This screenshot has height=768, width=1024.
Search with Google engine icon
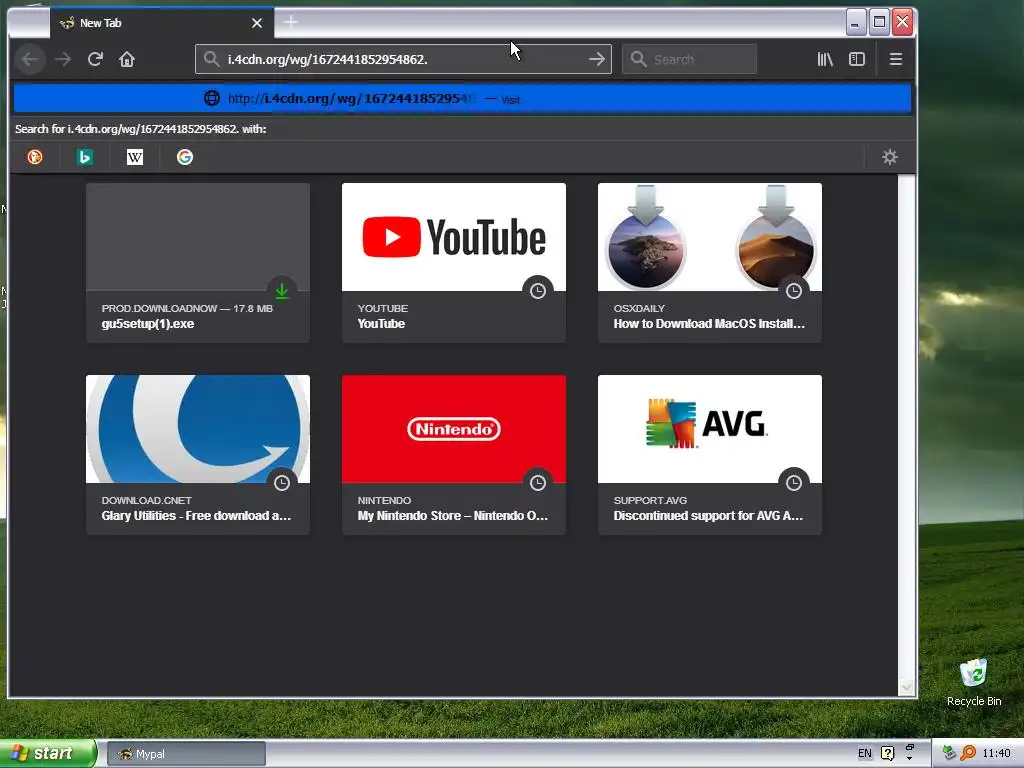coord(185,157)
